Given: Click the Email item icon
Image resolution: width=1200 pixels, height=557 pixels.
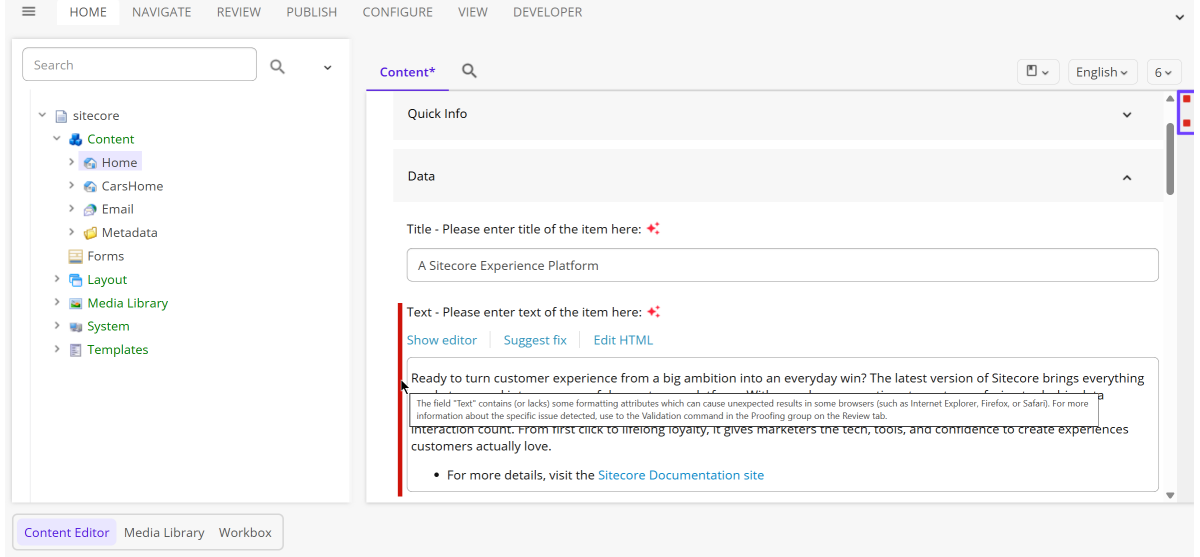Looking at the screenshot, I should (x=90, y=209).
